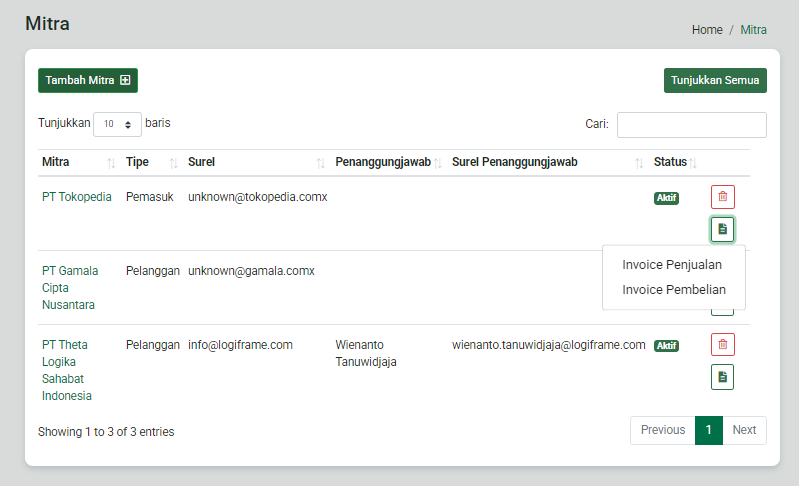This screenshot has width=799, height=486.
Task: Focus the Cari search field
Action: click(x=691, y=125)
